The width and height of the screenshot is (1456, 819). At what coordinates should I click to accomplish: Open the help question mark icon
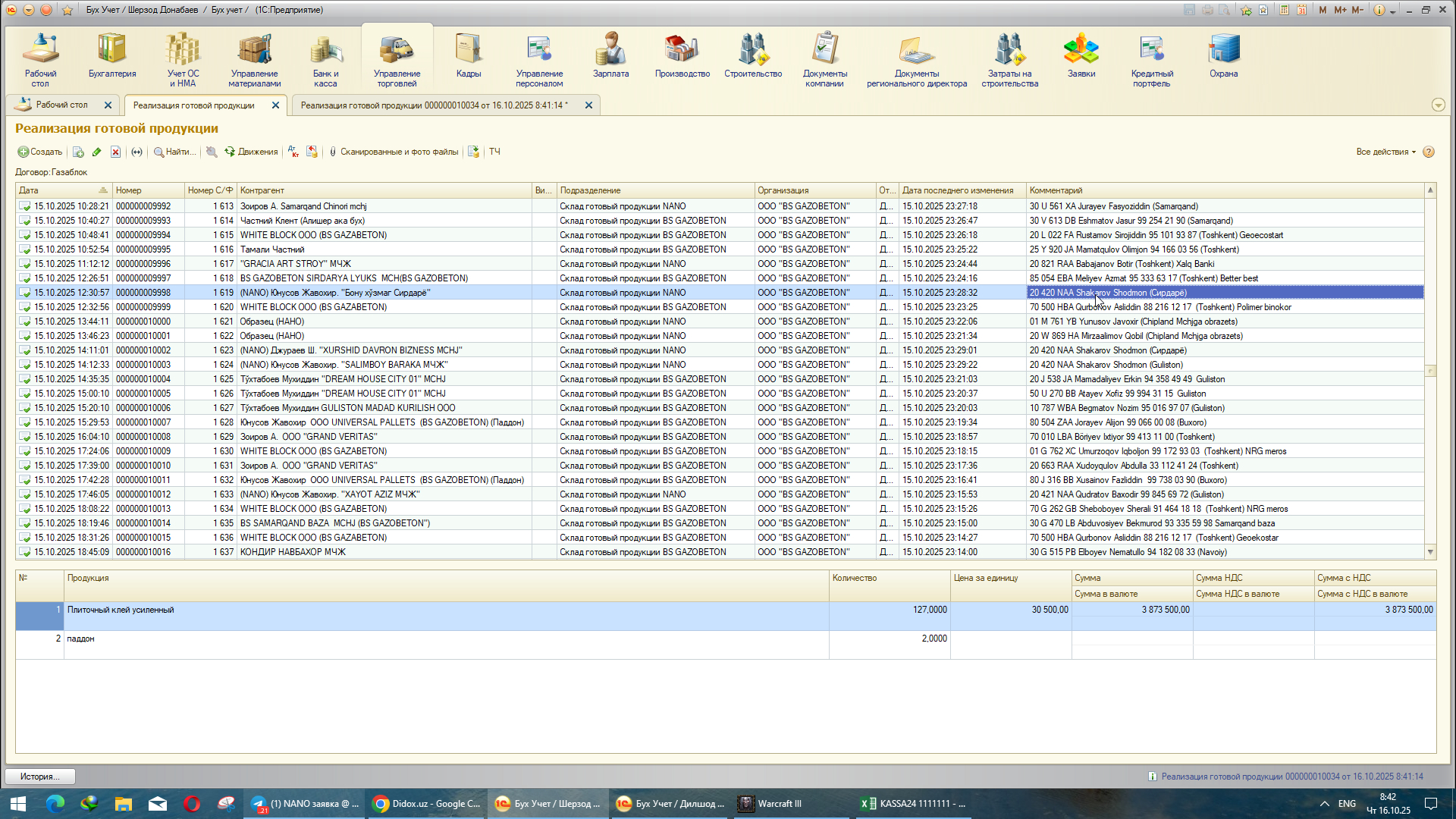pos(1429,152)
